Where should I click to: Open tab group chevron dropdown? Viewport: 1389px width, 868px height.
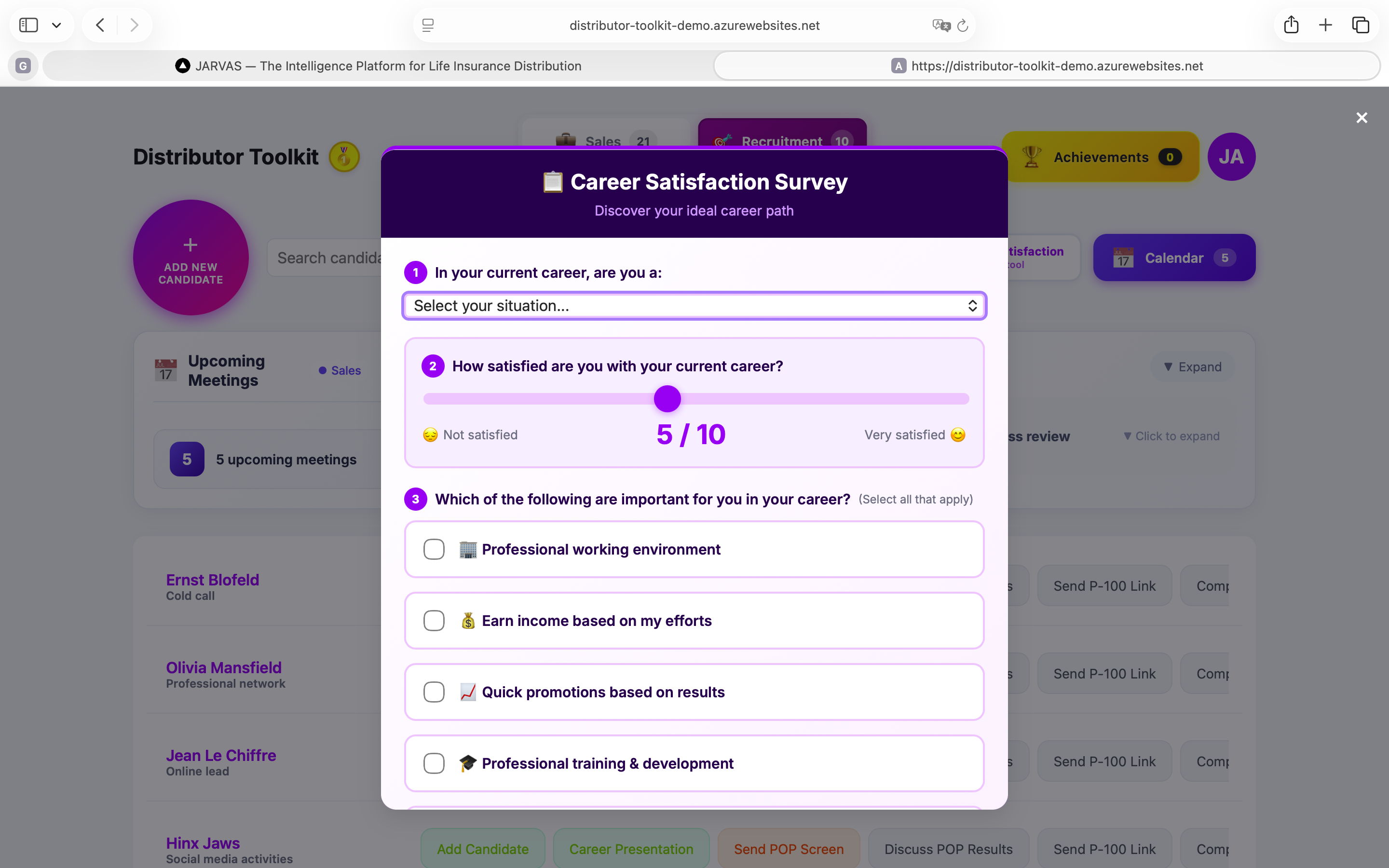click(x=56, y=25)
